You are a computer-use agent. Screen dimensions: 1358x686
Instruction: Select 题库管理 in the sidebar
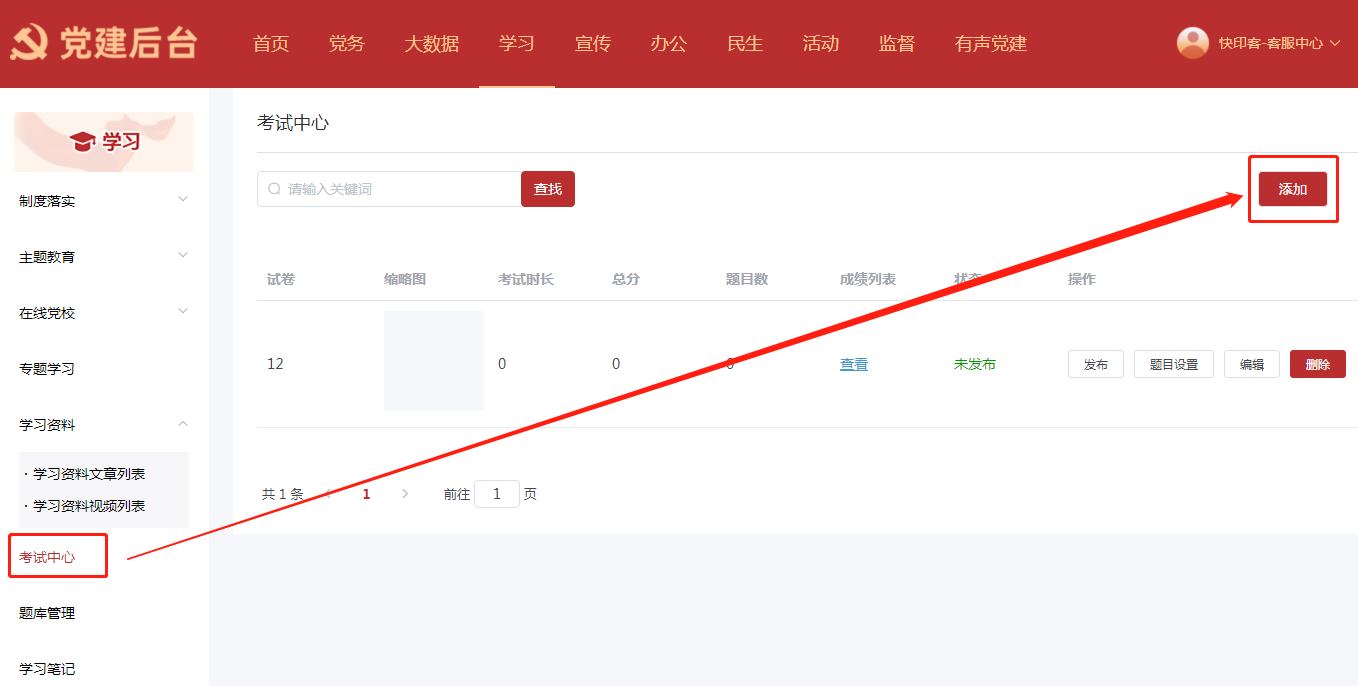[x=47, y=613]
